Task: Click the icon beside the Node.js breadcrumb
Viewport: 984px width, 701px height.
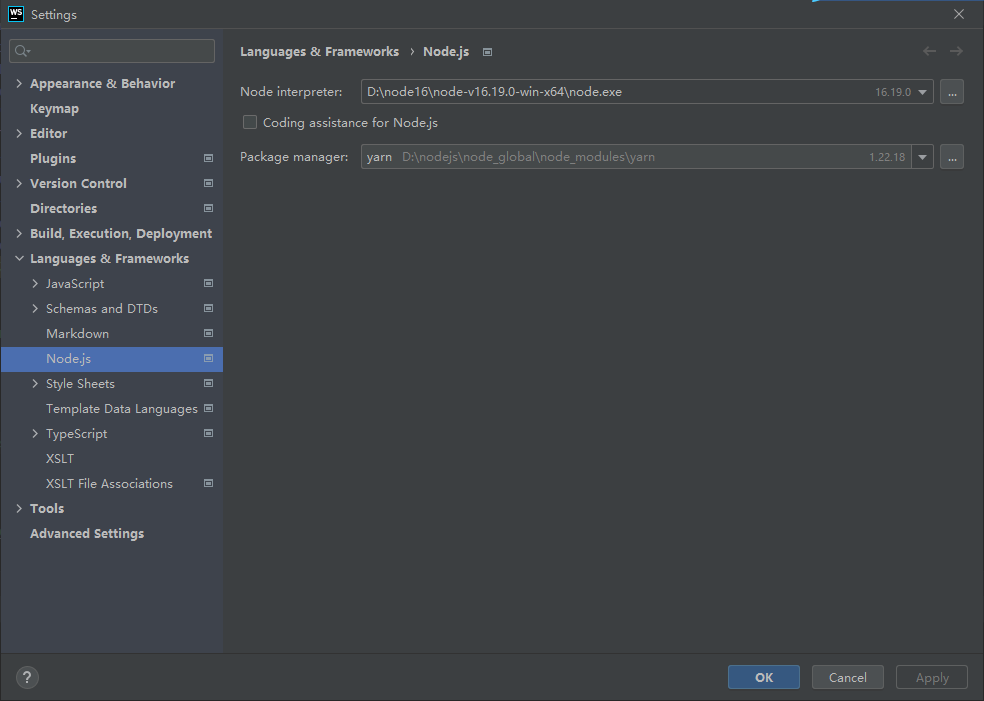Action: click(x=487, y=51)
